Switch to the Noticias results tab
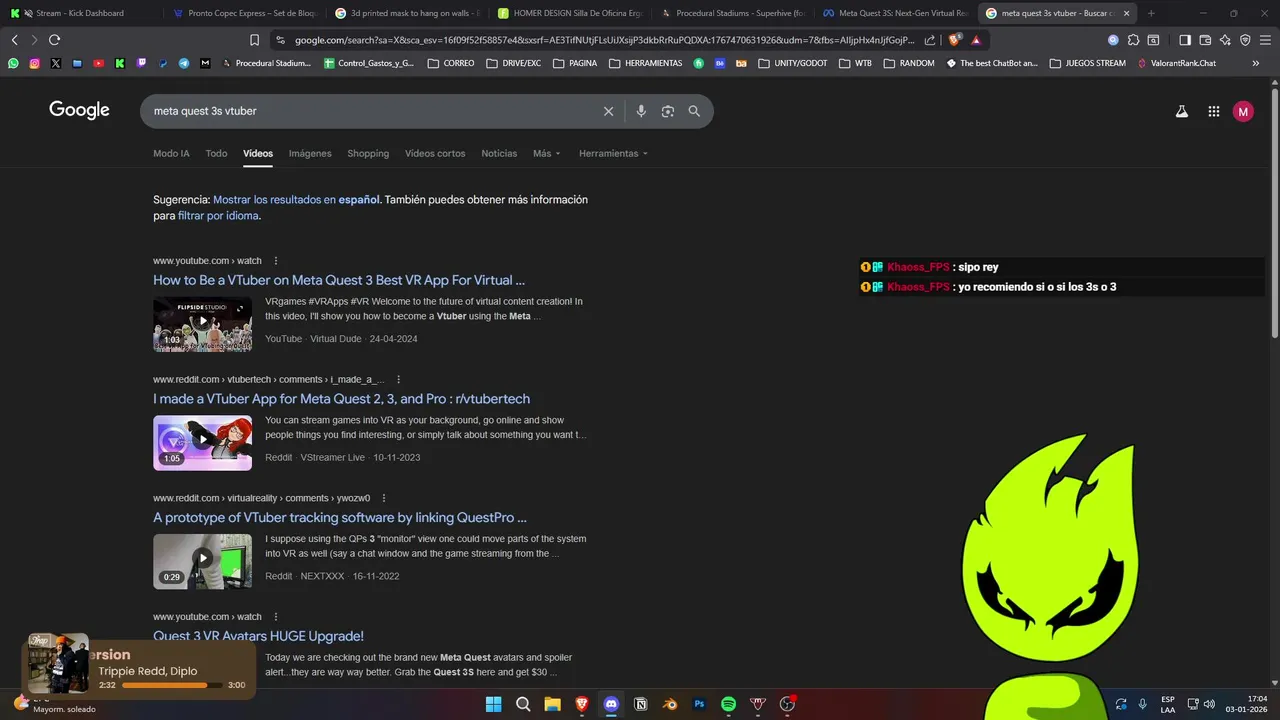Image resolution: width=1280 pixels, height=720 pixels. [499, 153]
